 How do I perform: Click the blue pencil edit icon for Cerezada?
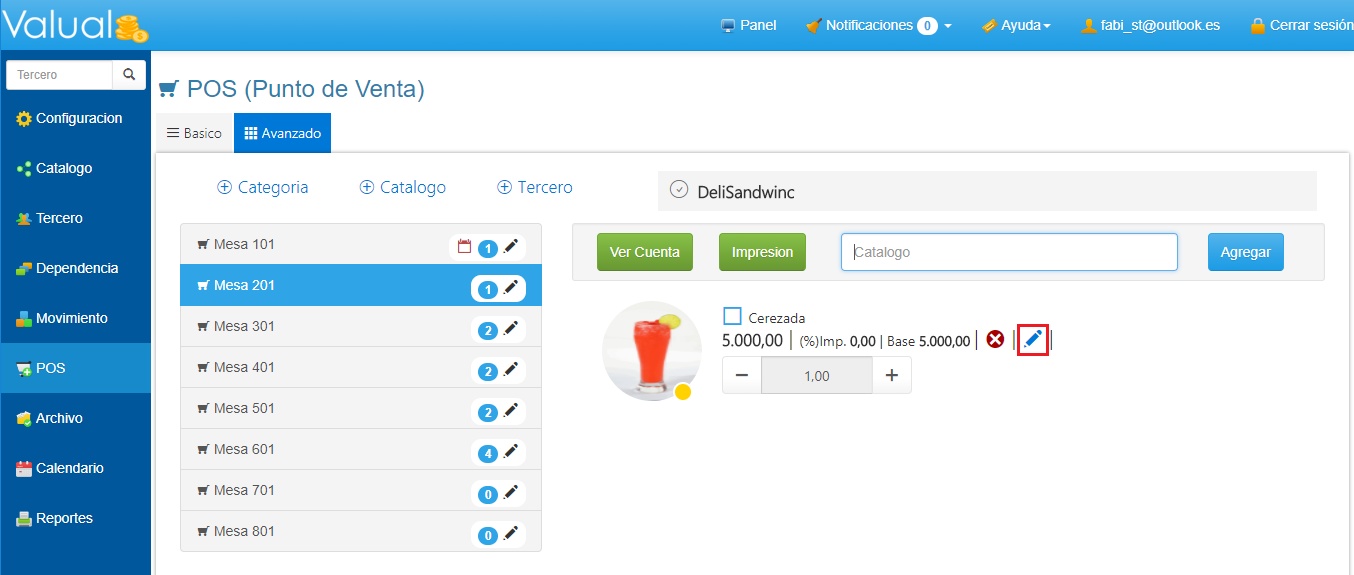click(x=1033, y=340)
